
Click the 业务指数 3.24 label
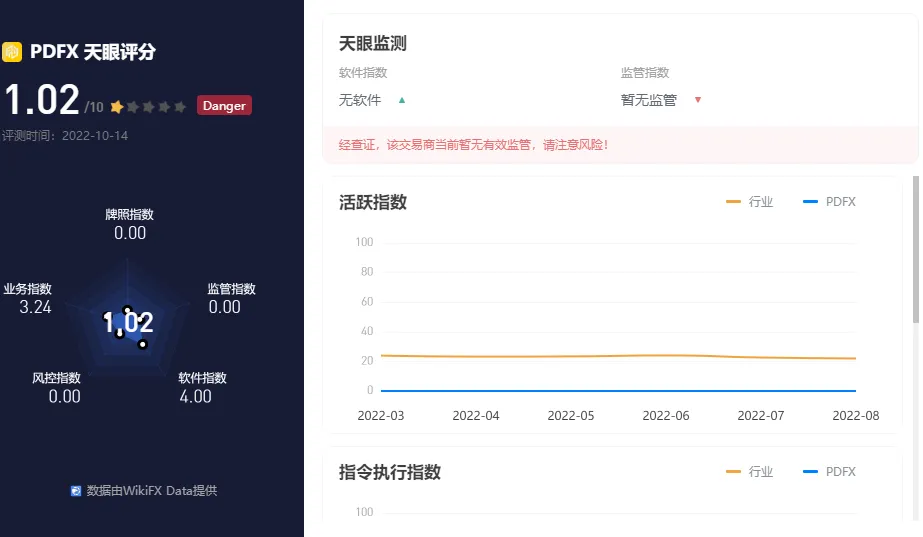point(28,299)
